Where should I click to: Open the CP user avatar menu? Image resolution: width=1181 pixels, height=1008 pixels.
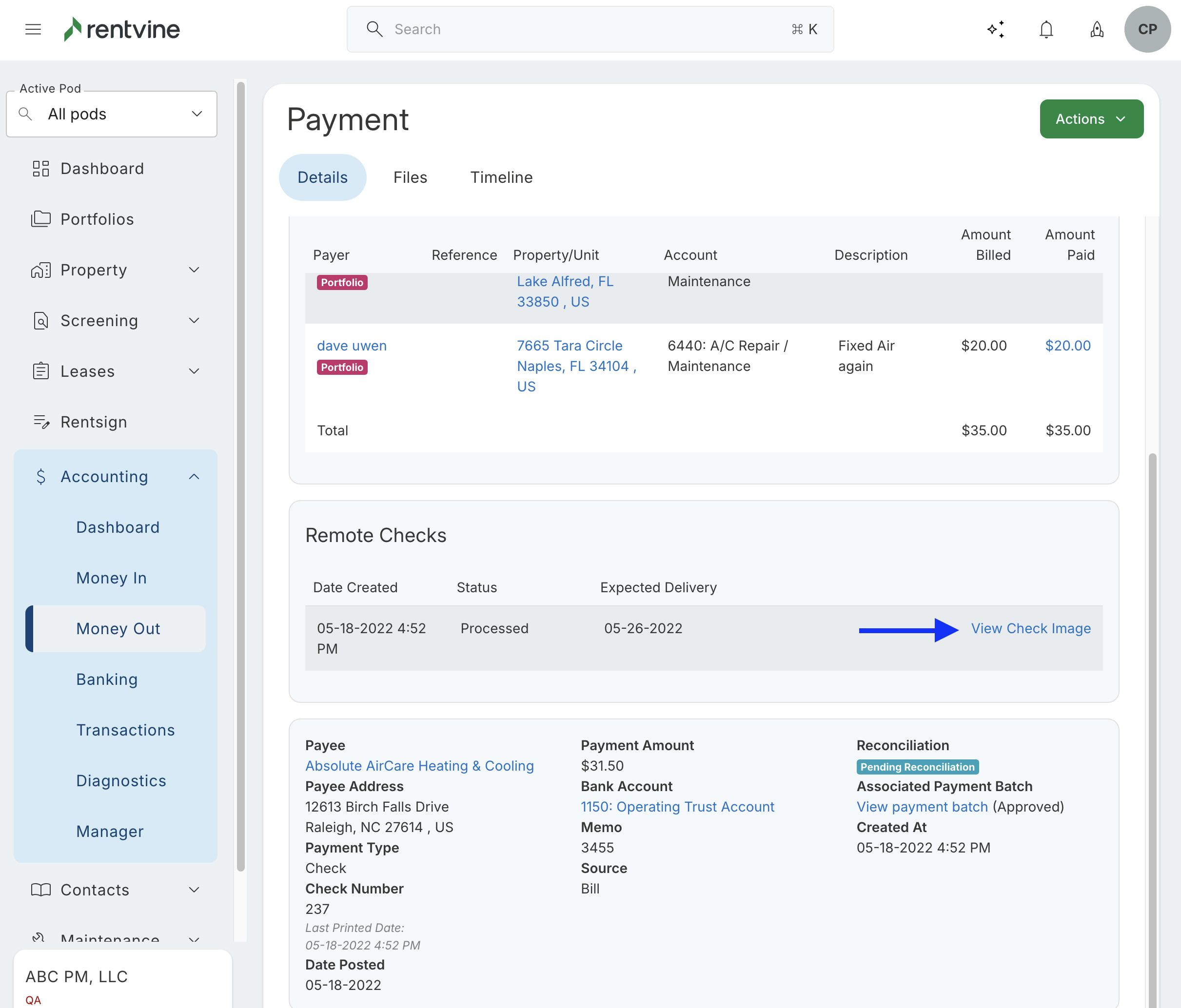(x=1147, y=29)
